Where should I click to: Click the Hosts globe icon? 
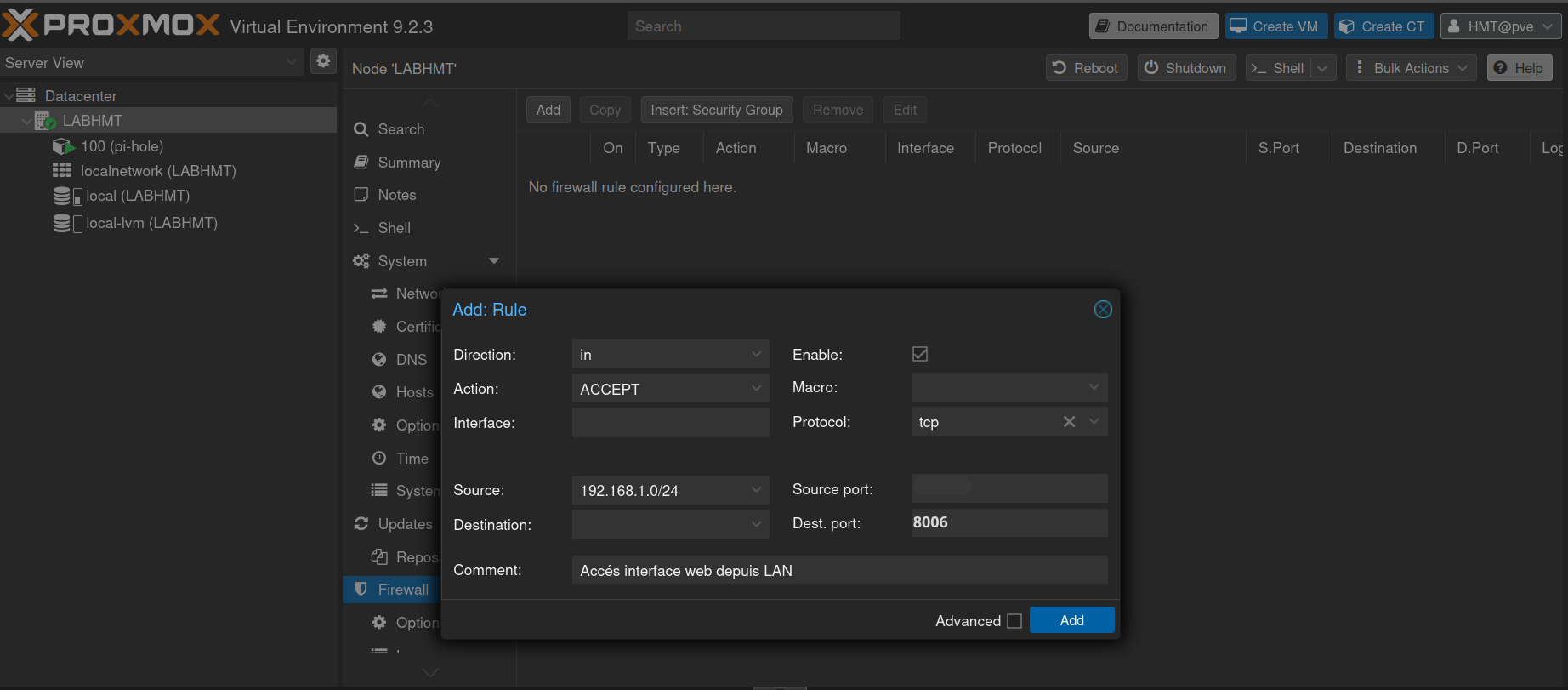coord(379,391)
